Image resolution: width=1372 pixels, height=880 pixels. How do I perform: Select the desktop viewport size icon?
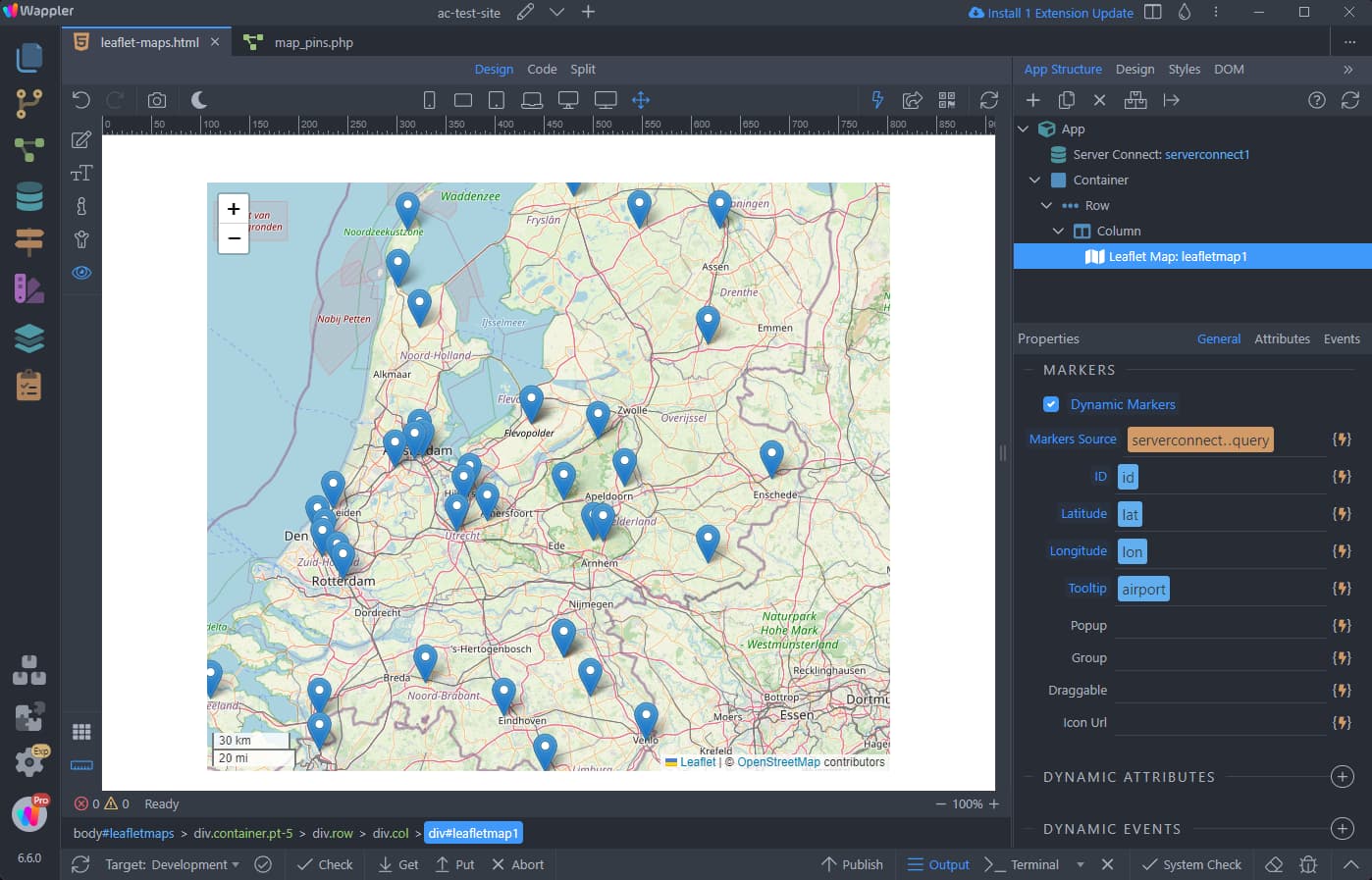click(x=570, y=99)
